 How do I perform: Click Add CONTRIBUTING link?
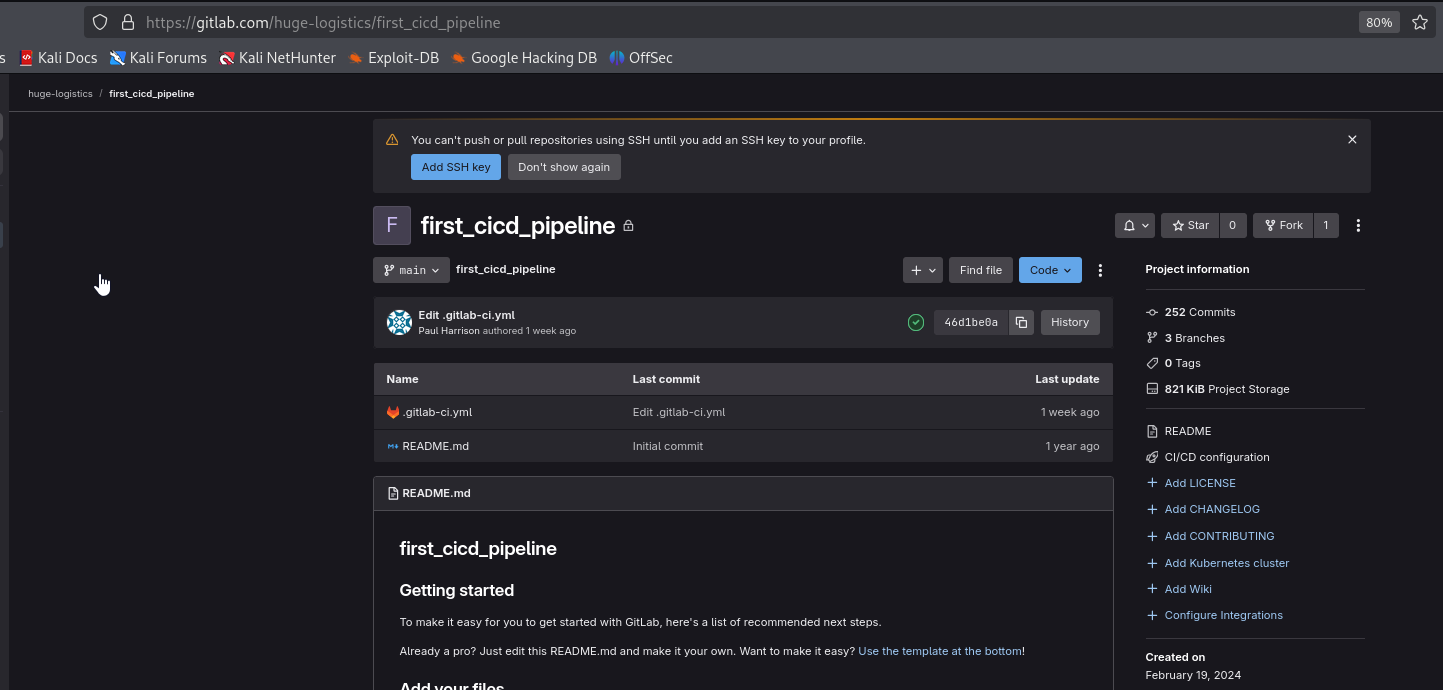pos(1220,536)
